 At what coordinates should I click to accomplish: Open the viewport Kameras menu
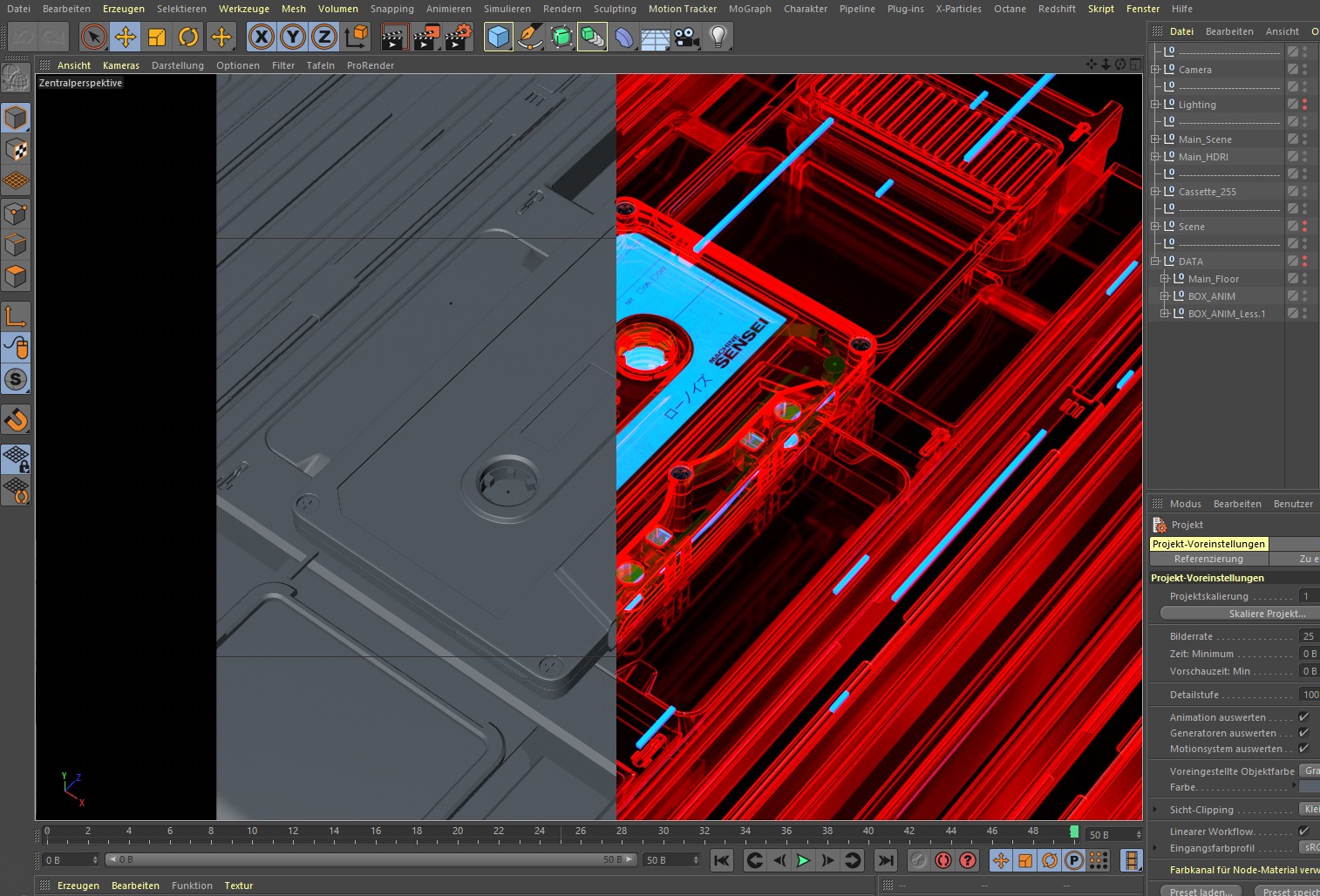120,65
